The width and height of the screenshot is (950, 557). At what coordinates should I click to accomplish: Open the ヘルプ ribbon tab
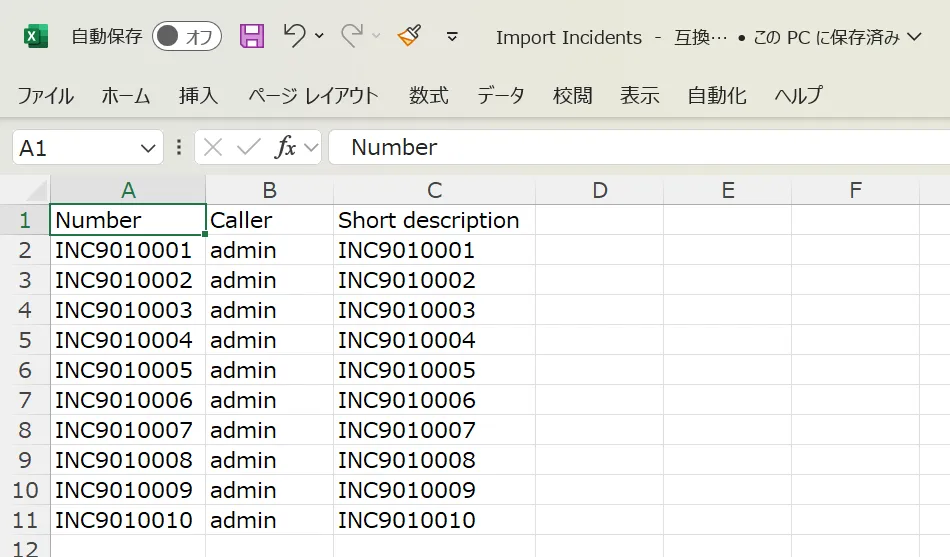click(799, 95)
